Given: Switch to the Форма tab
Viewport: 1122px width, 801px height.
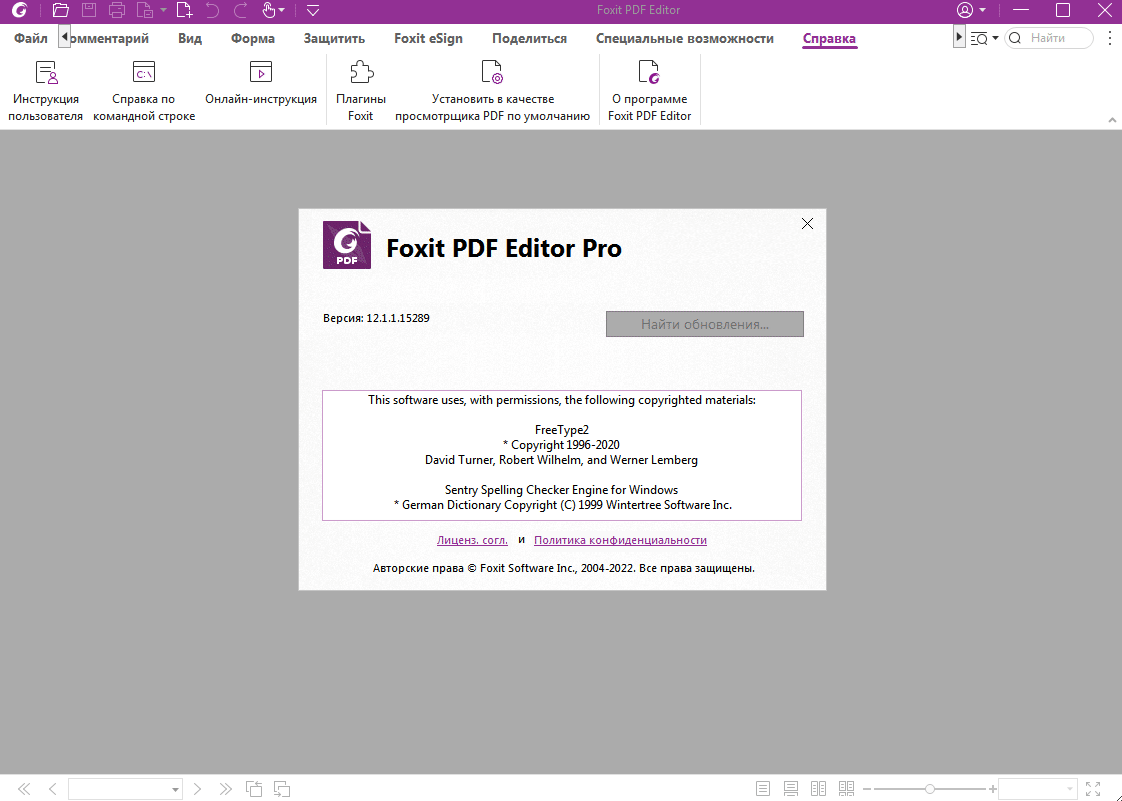Looking at the screenshot, I should 253,39.
